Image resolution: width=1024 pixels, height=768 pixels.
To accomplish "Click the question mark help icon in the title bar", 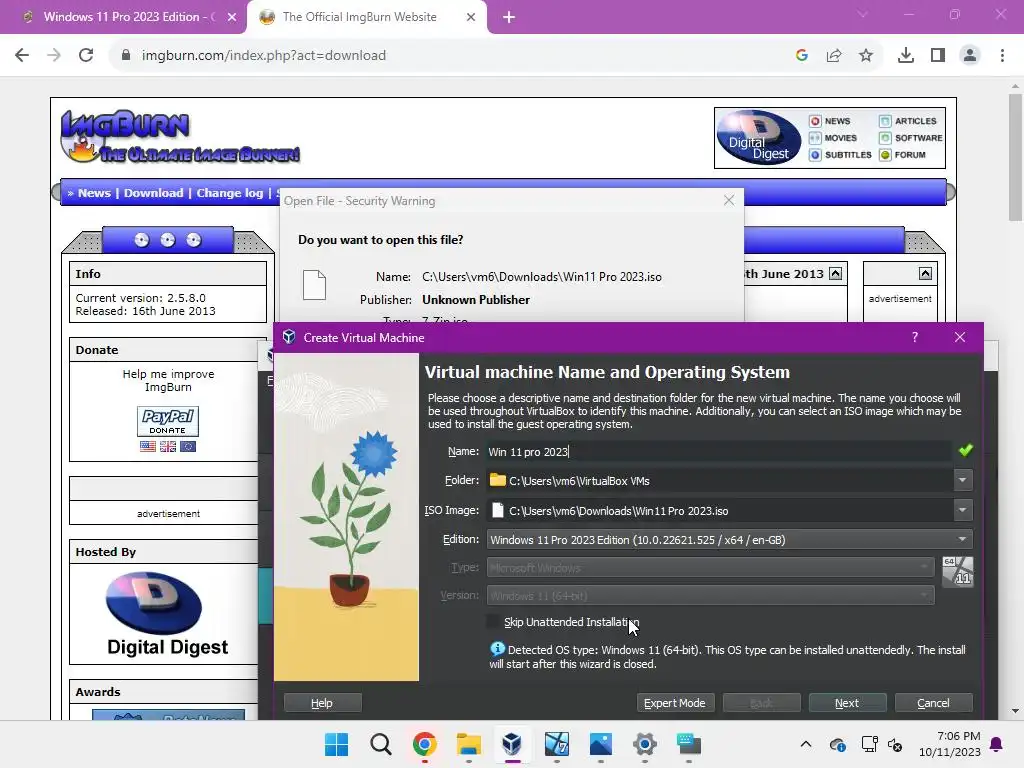I will [x=914, y=337].
